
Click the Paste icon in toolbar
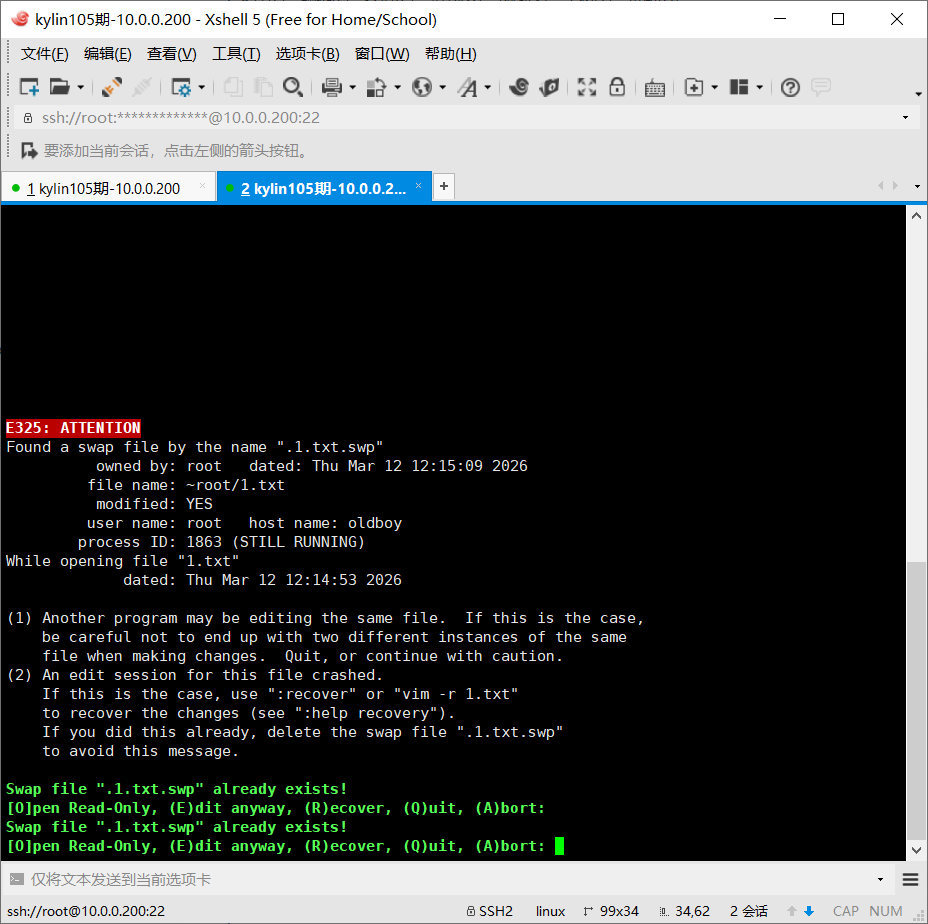click(x=263, y=88)
